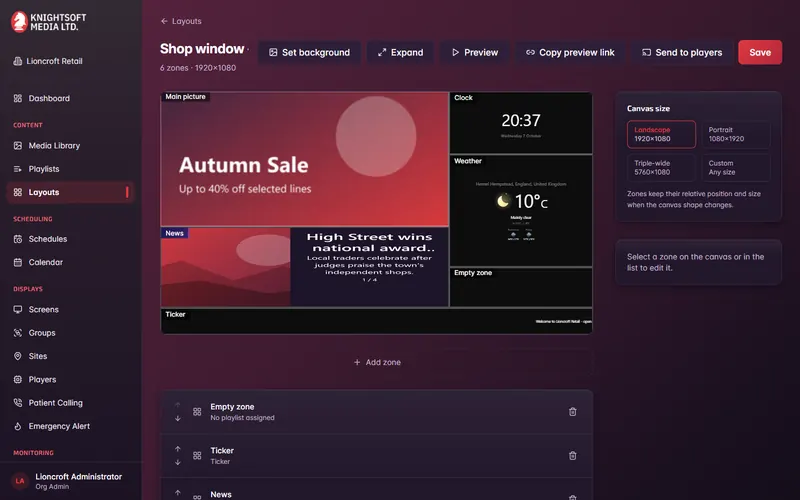
Task: Click the Ticker row grid icon
Action: coord(197,456)
